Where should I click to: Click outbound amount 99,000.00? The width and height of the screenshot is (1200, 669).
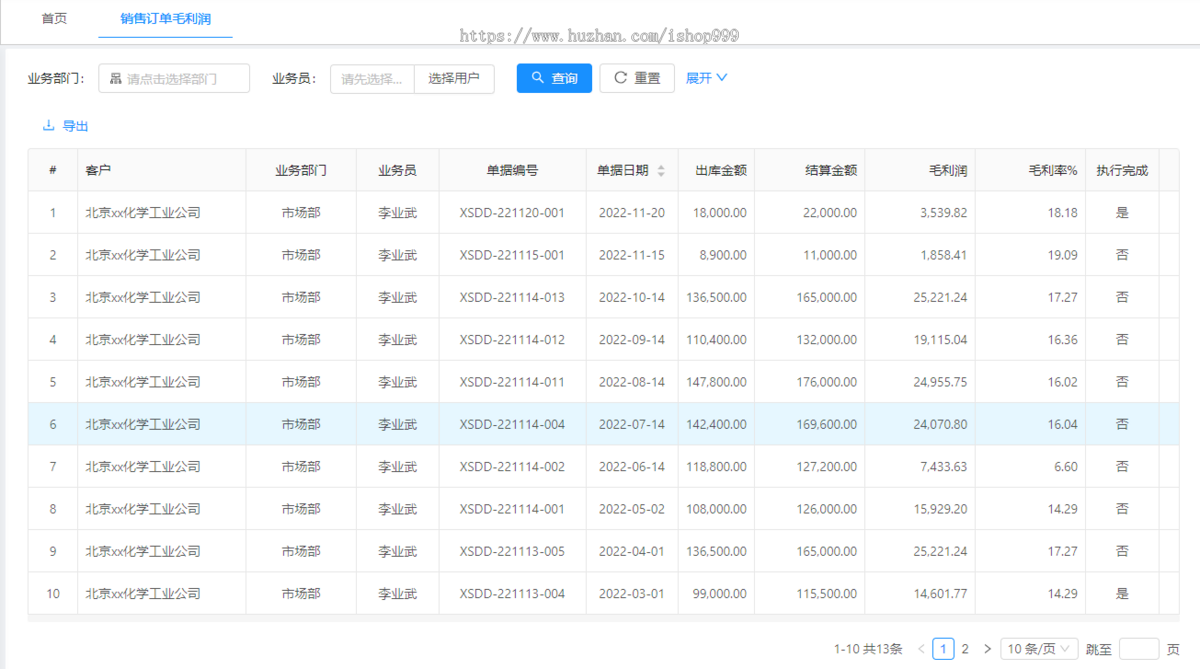[x=720, y=594]
